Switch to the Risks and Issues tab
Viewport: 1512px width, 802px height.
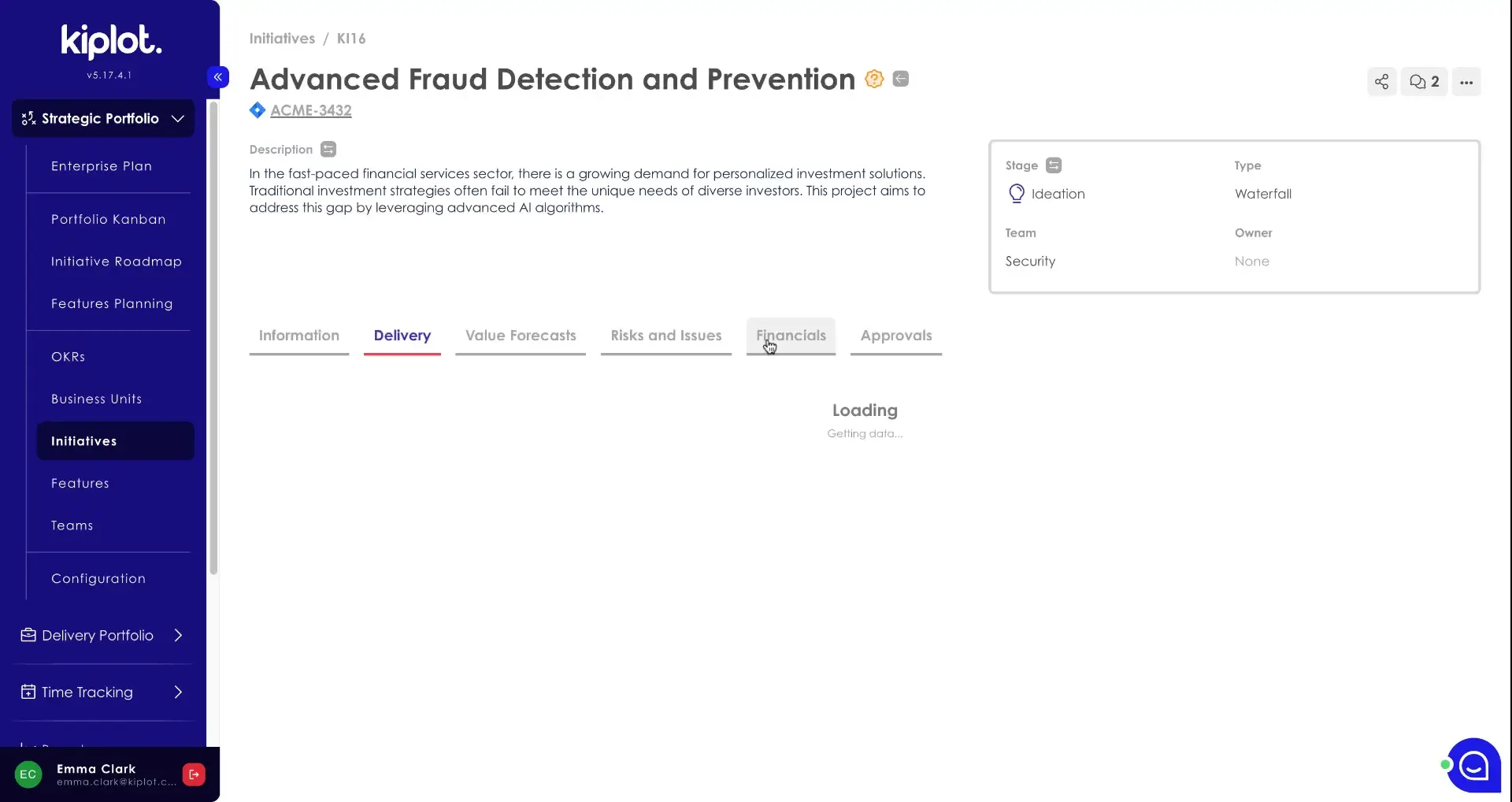click(x=665, y=336)
